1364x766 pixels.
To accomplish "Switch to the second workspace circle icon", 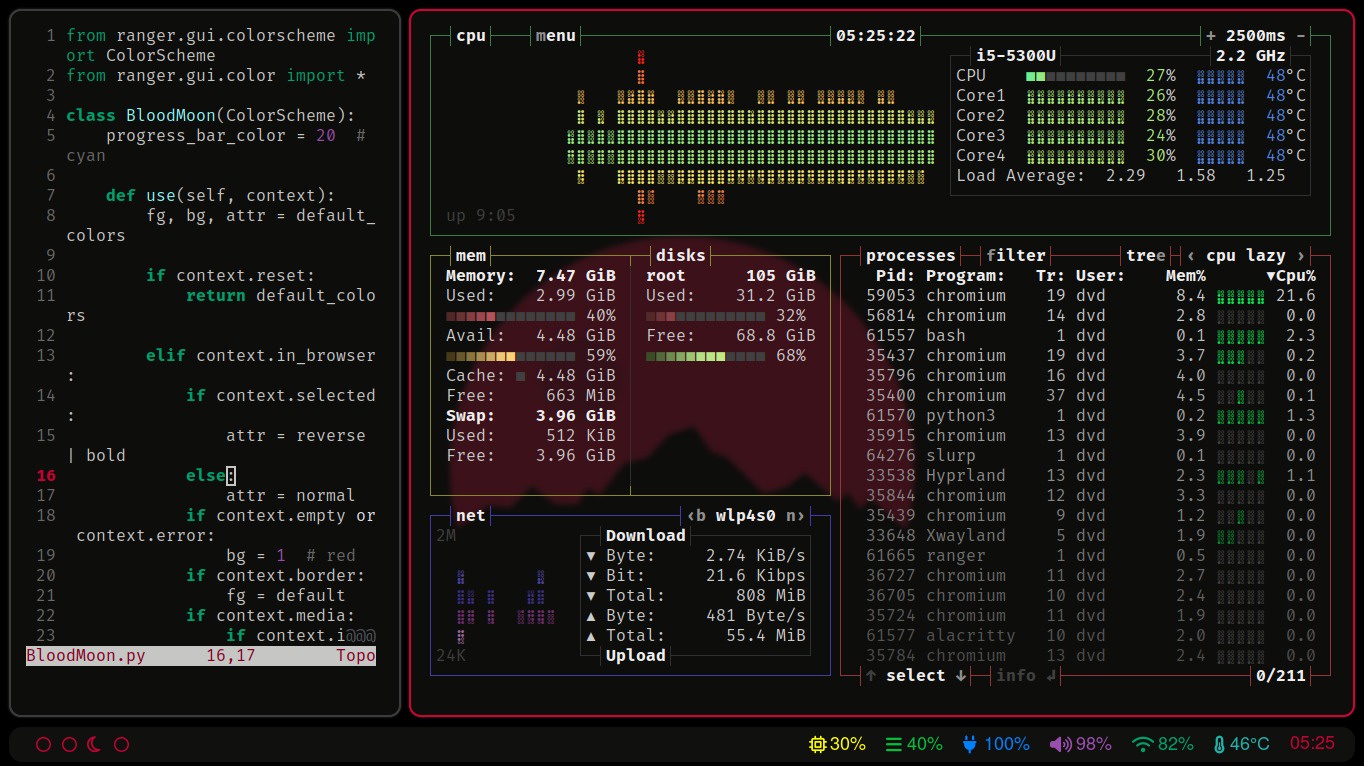I will pos(69,744).
